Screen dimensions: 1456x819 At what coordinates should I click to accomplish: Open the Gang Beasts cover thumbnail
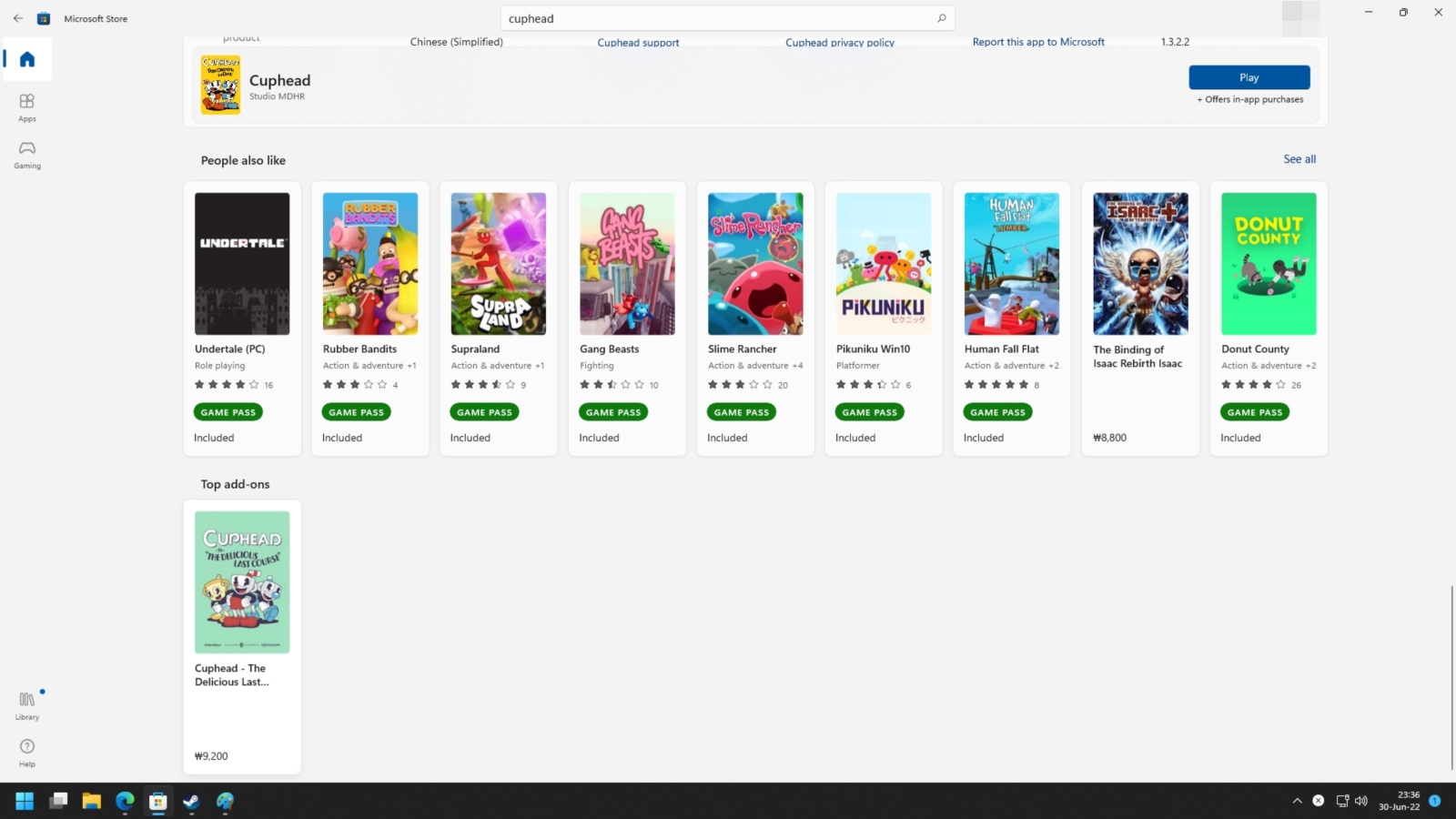[627, 264]
